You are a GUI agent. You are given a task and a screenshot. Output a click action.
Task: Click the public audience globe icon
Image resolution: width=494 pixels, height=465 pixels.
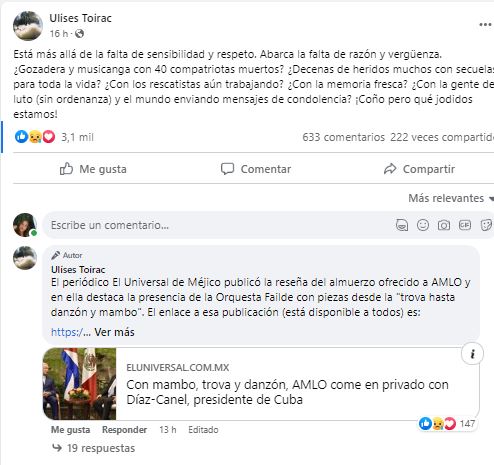tap(79, 34)
